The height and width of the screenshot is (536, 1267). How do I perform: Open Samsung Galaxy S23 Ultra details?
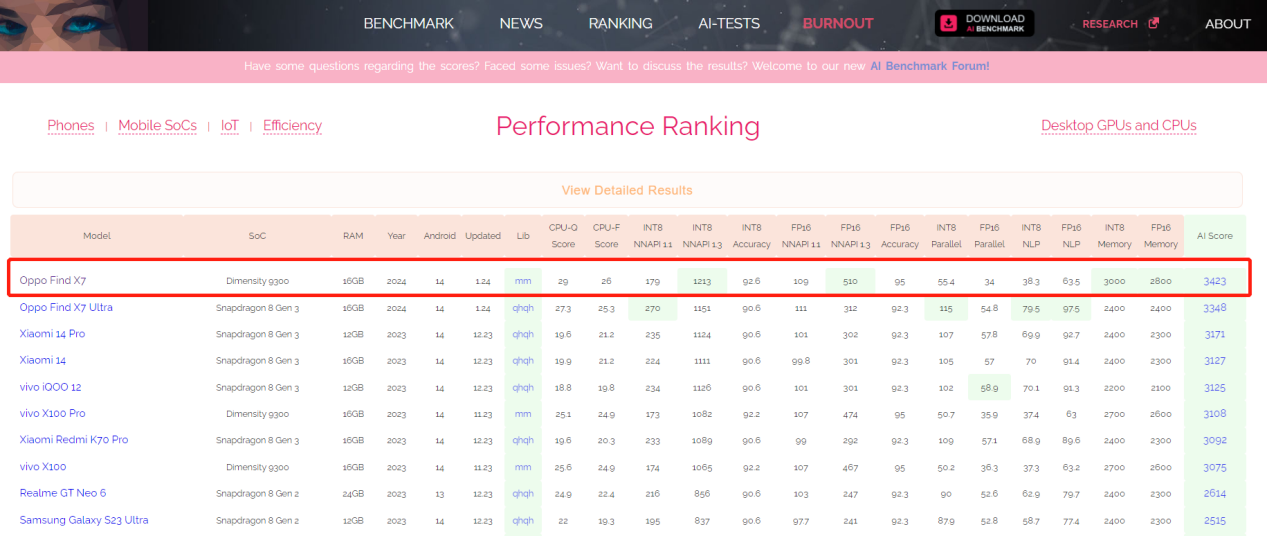[x=84, y=520]
